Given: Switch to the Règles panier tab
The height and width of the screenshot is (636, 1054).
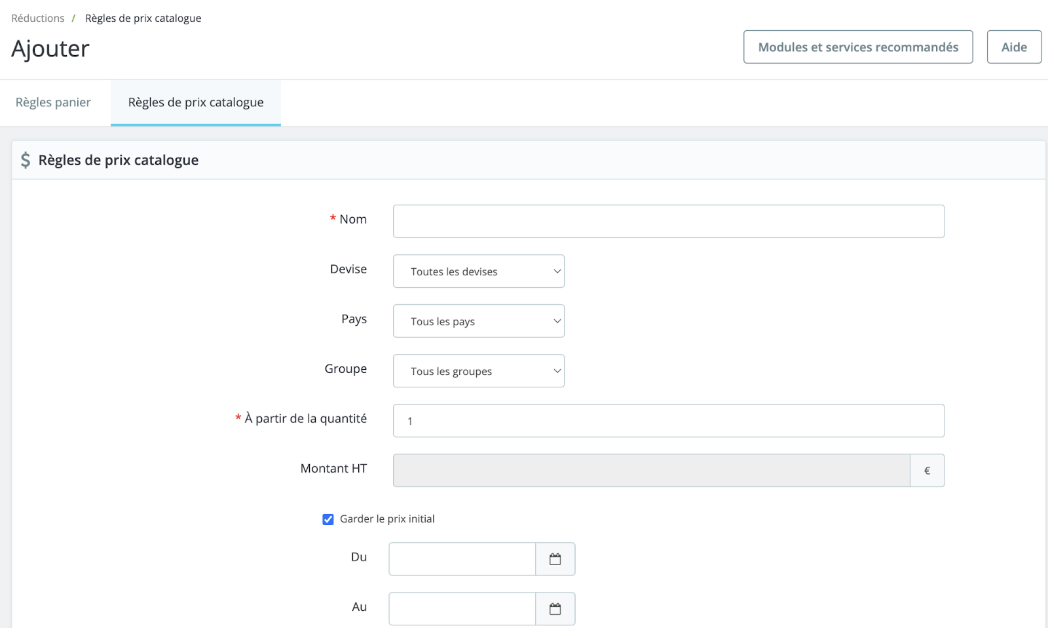Looking at the screenshot, I should 53,102.
